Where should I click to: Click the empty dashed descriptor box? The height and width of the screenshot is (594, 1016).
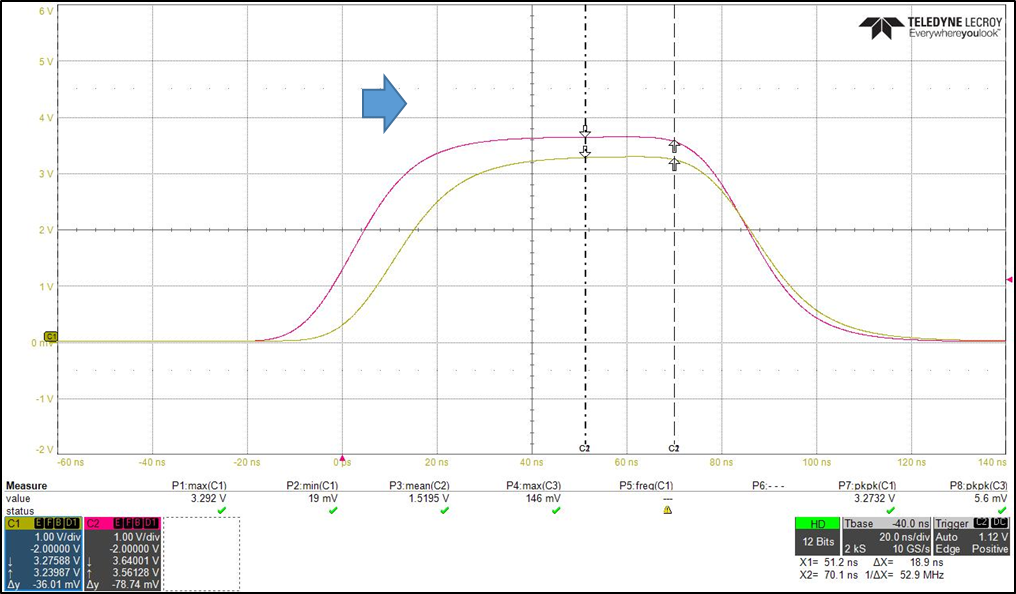pyautogui.click(x=202, y=554)
